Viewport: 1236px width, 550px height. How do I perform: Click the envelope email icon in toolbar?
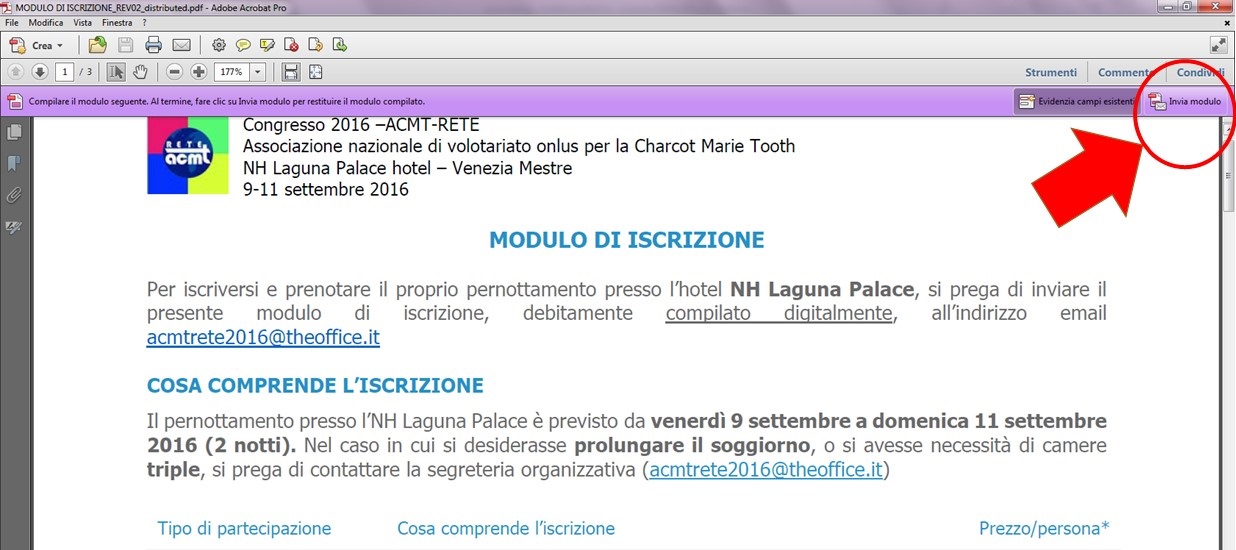click(181, 45)
